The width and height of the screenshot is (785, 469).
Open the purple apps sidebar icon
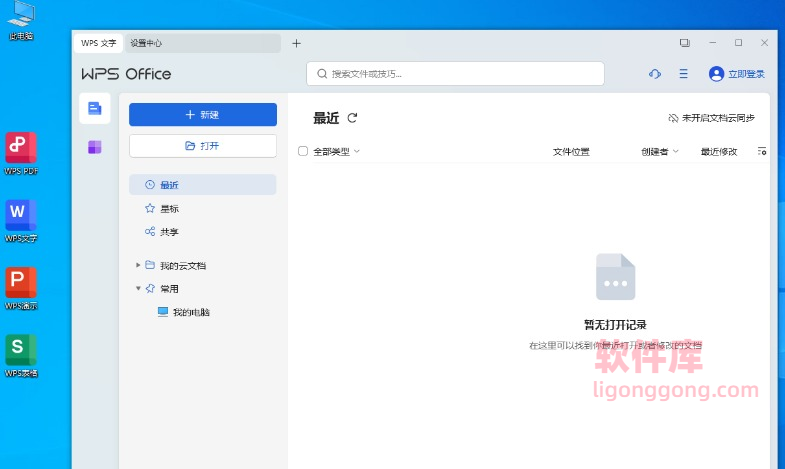[95, 147]
